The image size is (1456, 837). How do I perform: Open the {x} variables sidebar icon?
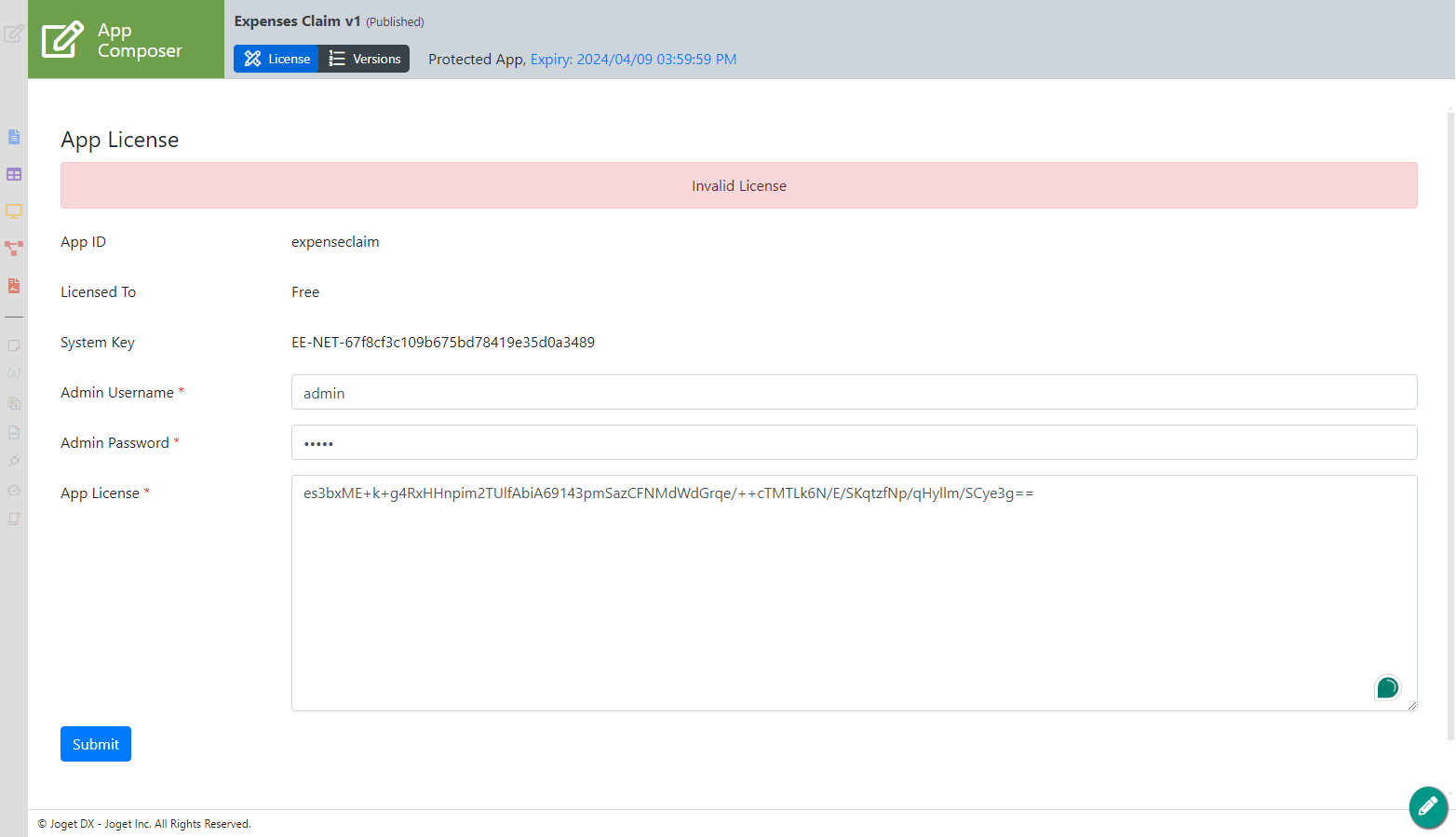point(14,373)
